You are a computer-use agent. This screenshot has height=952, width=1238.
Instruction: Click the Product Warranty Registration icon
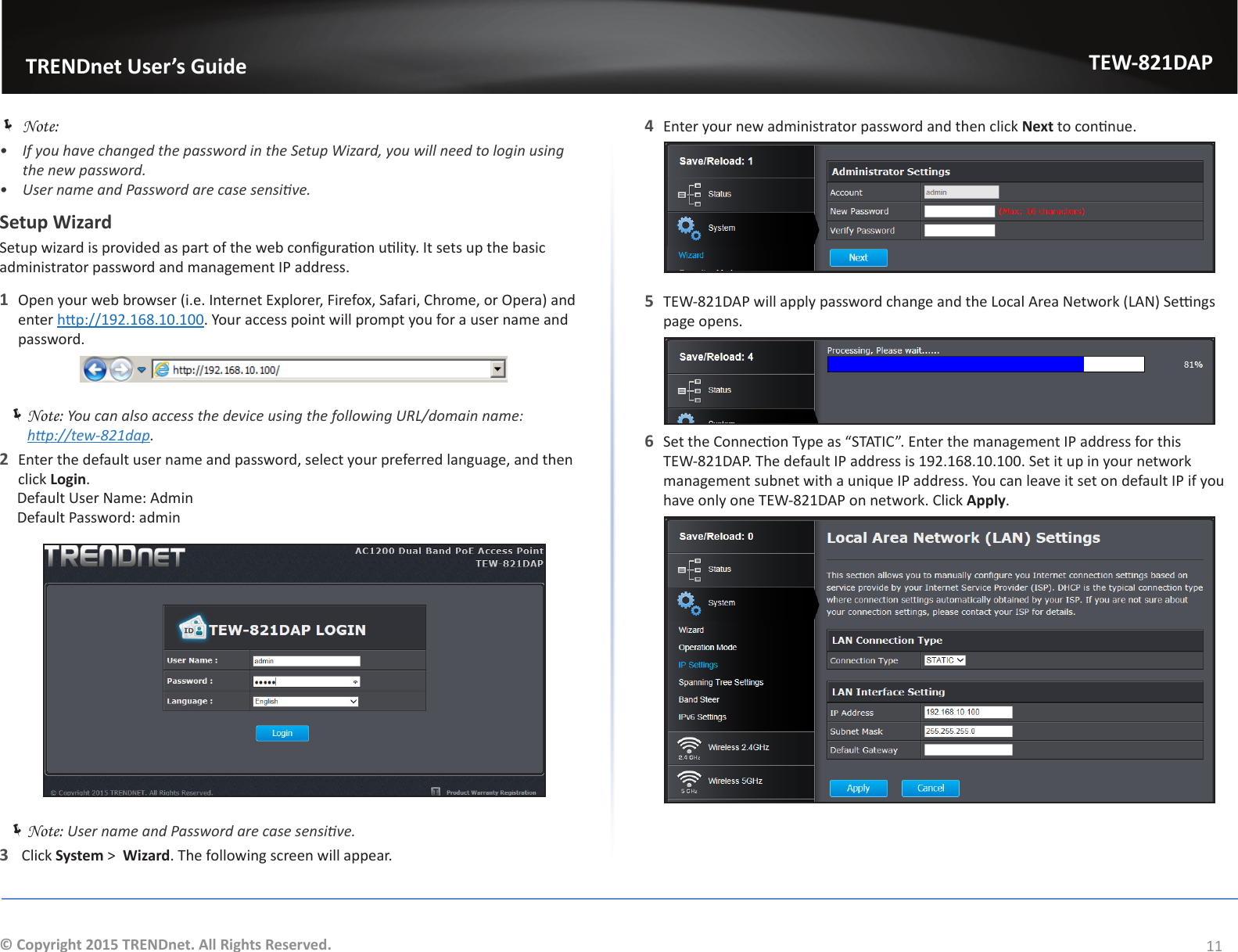tap(436, 792)
